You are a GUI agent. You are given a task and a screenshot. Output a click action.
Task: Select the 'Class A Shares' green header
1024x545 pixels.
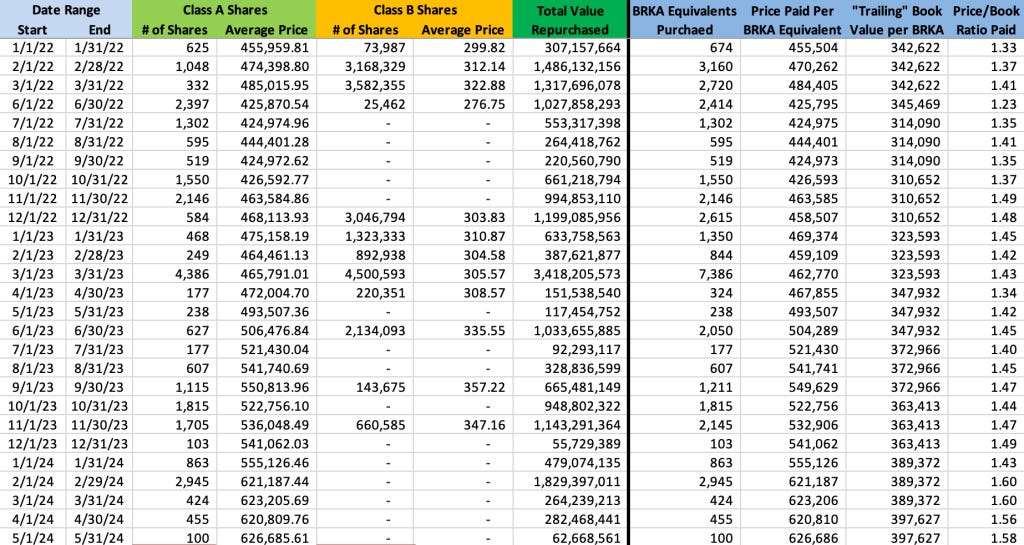point(223,10)
